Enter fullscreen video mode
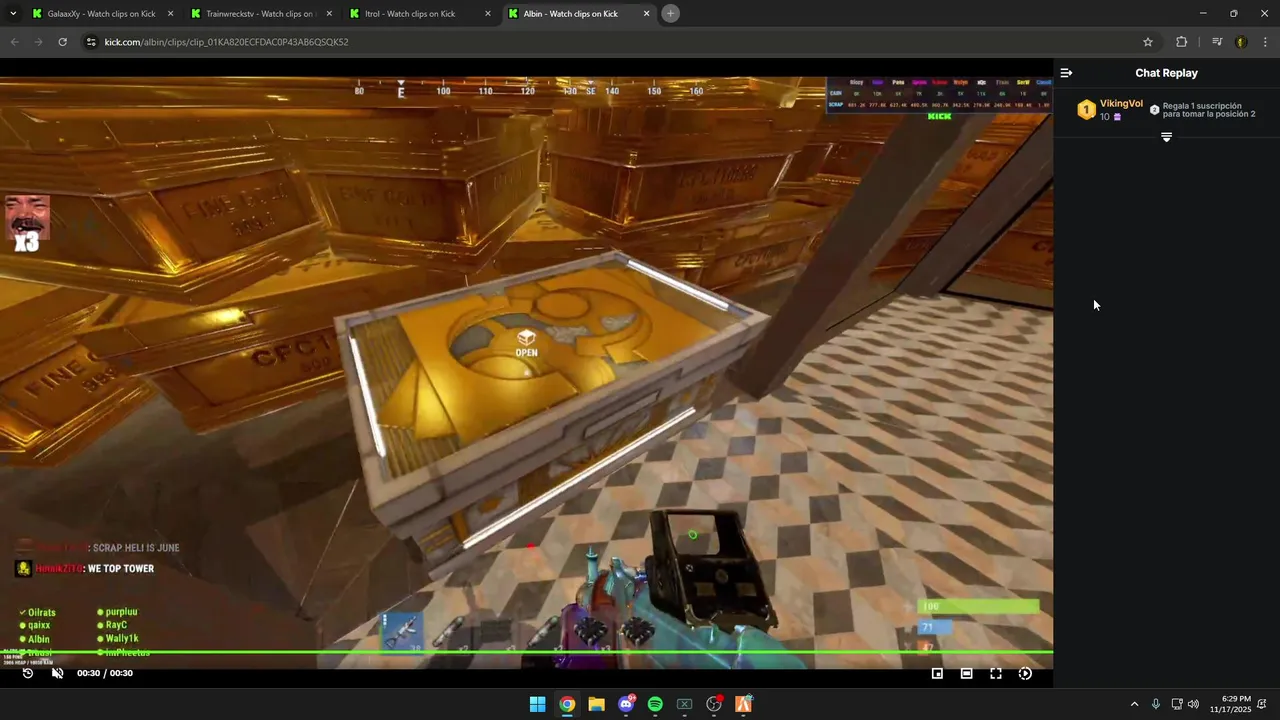1280x720 pixels. (x=996, y=673)
